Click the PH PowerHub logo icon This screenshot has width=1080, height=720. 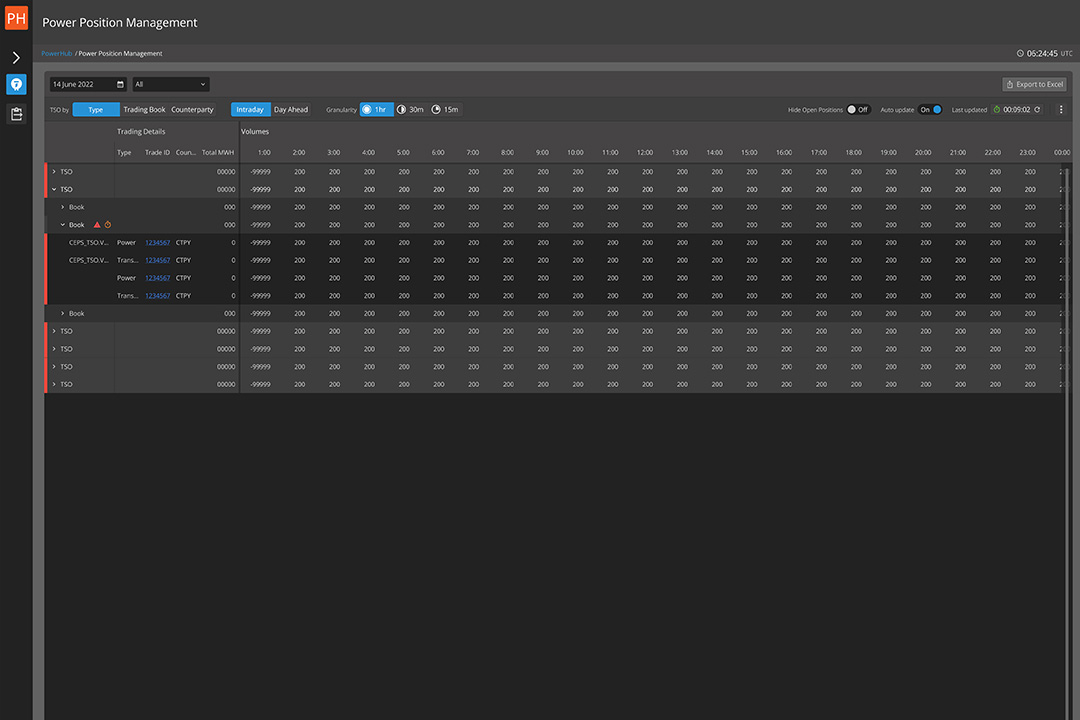point(16,18)
